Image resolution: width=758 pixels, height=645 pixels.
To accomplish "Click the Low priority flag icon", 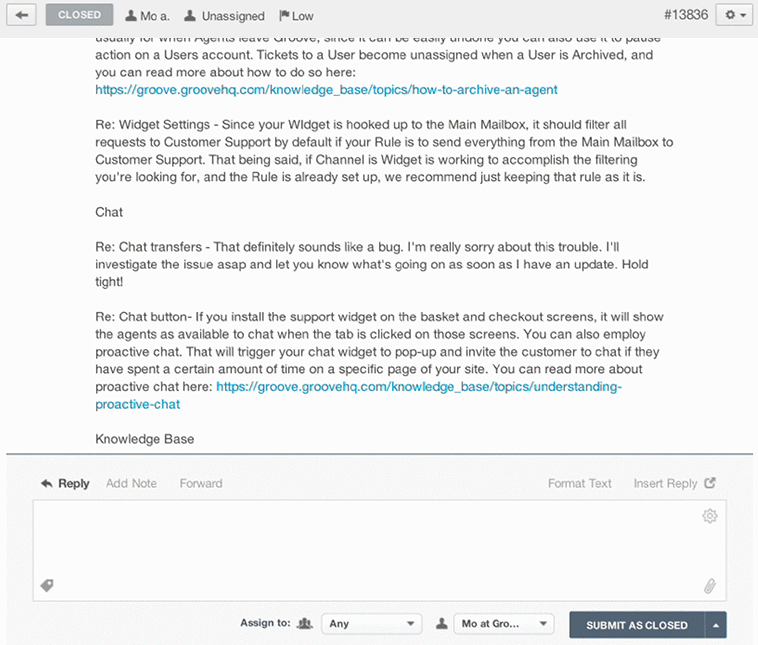I will 284,16.
